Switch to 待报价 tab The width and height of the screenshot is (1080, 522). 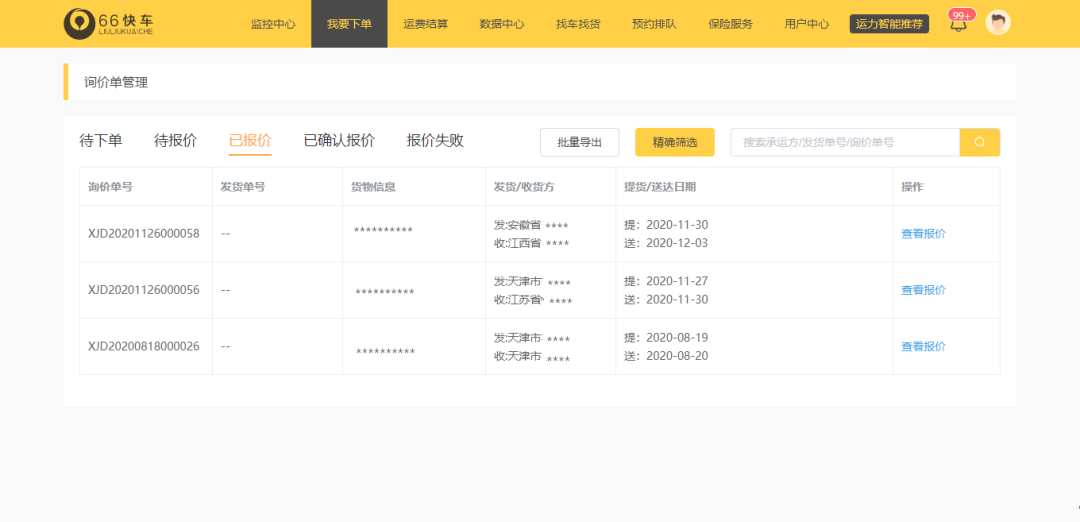point(176,141)
